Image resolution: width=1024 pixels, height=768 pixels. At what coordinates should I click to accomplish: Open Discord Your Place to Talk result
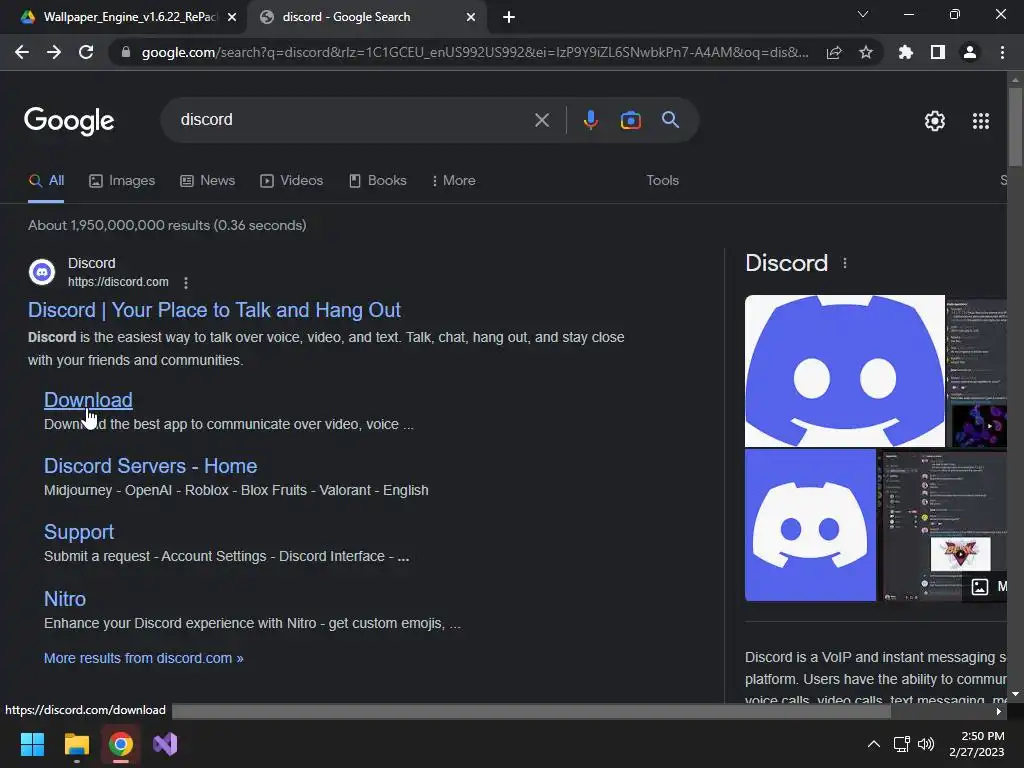214,310
